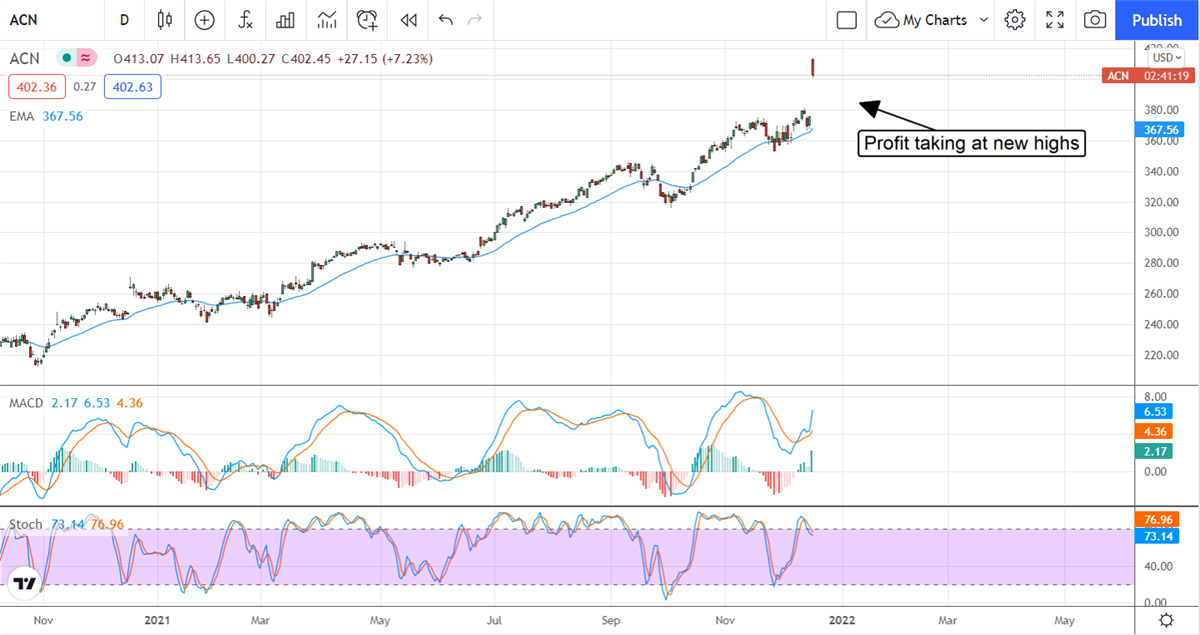Toggle the green market status dot
The width and height of the screenshot is (1200, 635).
67,58
